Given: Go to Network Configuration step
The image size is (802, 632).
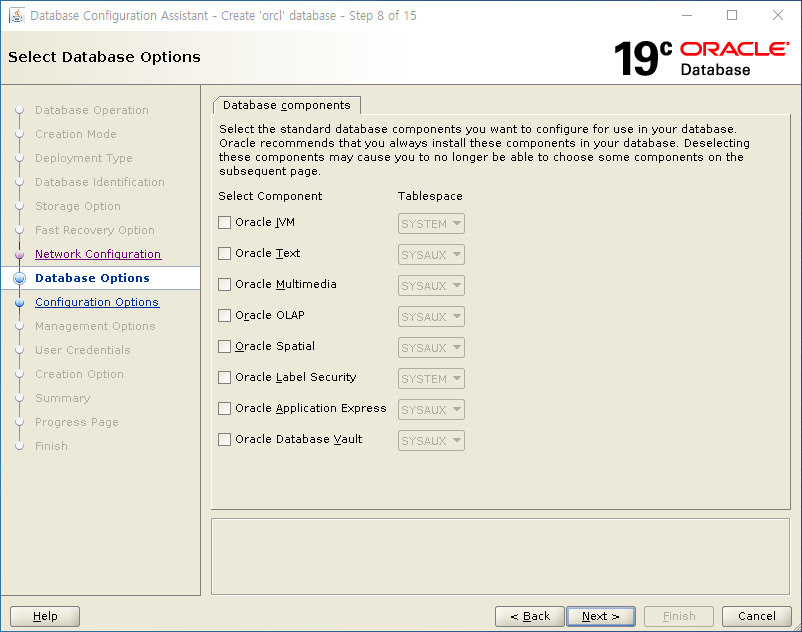Looking at the screenshot, I should tap(98, 254).
